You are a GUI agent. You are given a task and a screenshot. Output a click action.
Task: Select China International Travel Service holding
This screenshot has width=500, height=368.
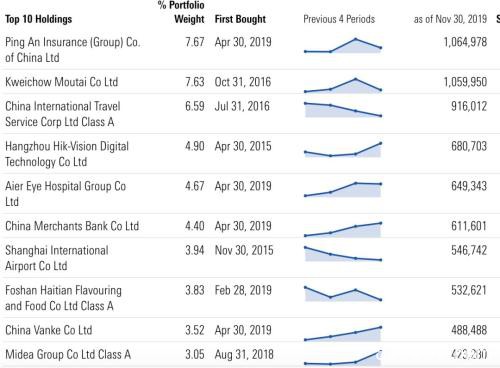63,114
